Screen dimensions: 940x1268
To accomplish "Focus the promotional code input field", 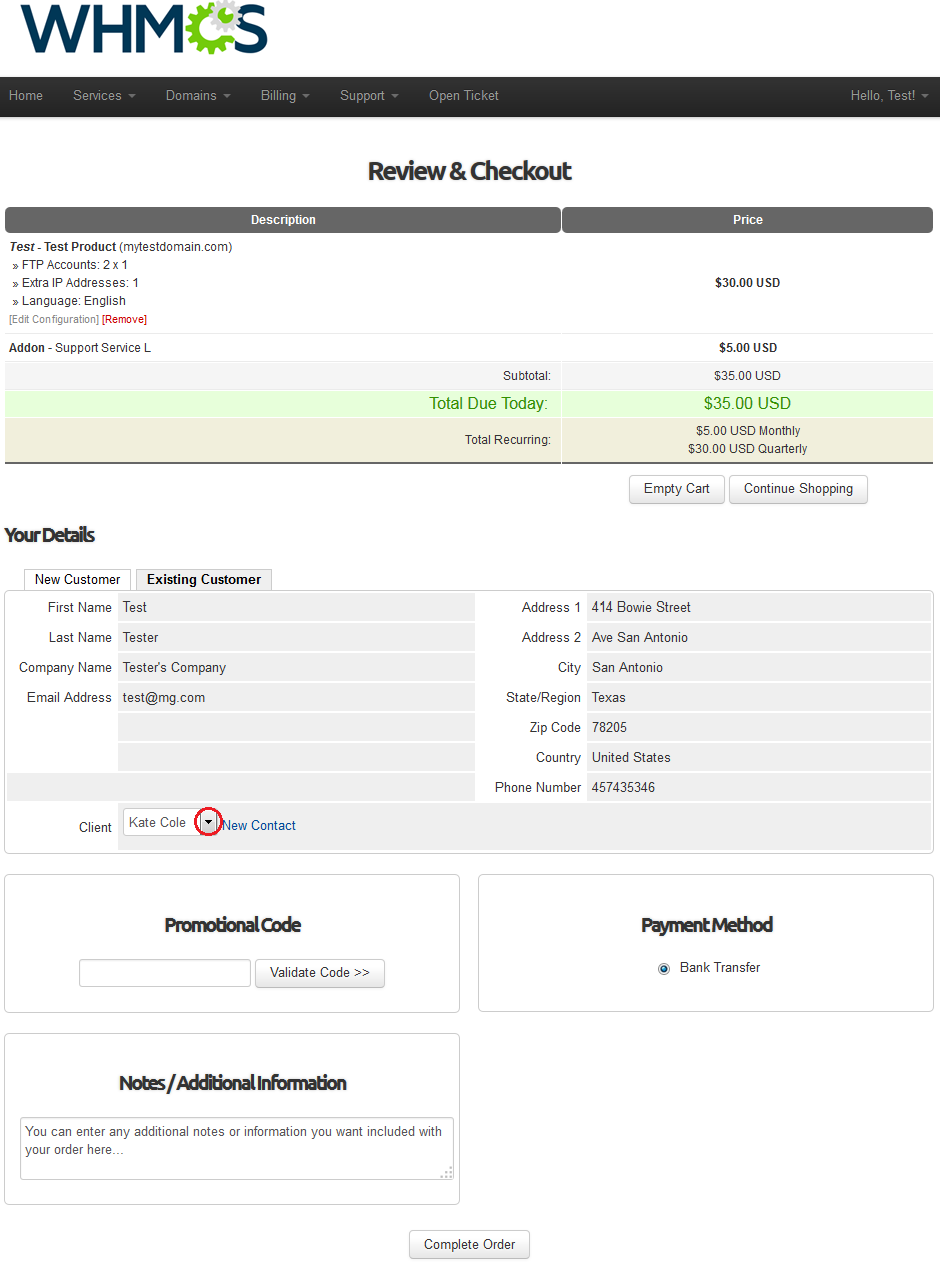I will click(165, 973).
